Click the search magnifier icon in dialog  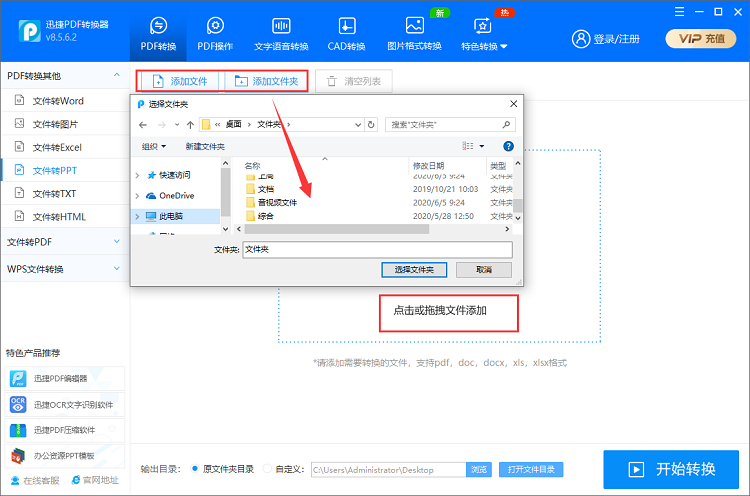coord(506,125)
